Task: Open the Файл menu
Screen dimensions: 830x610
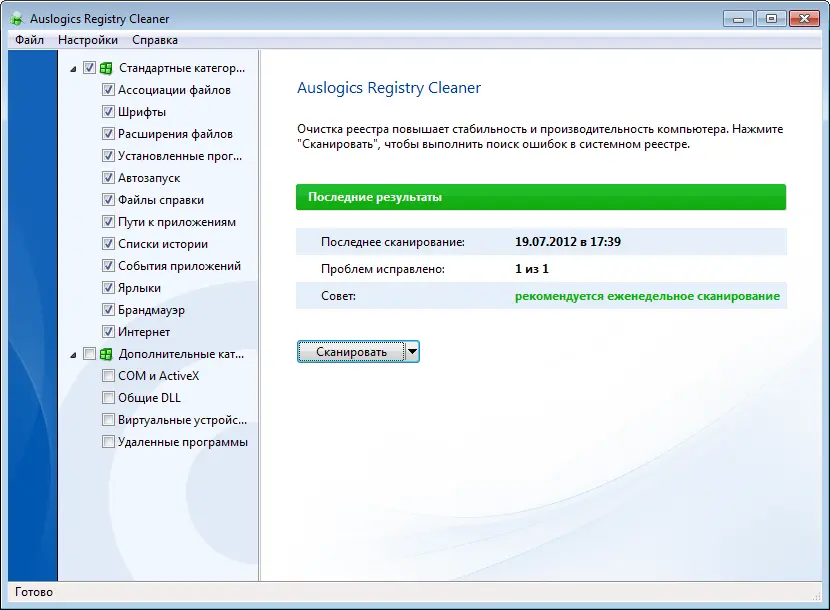Action: (x=29, y=40)
